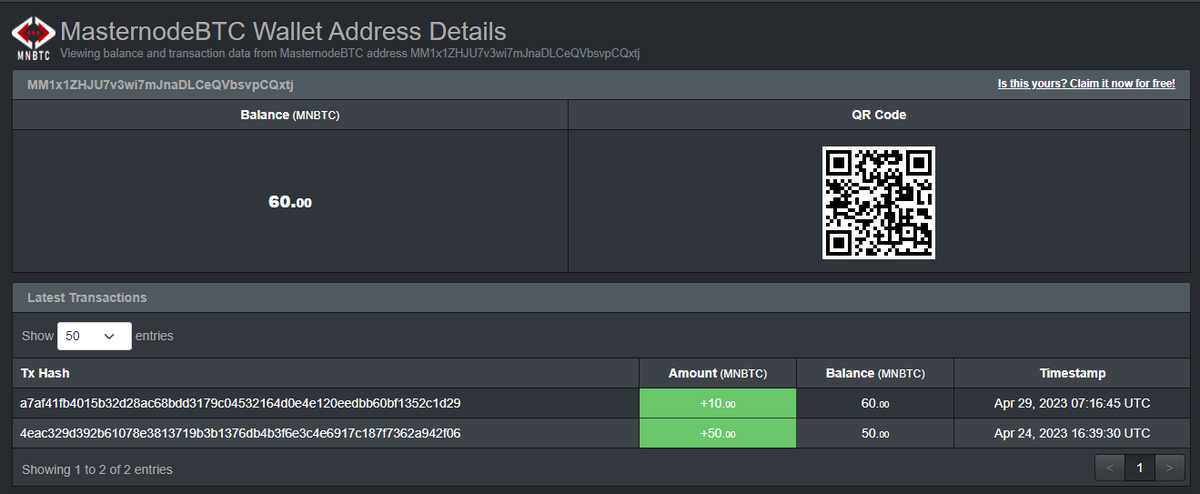Click 'Showing 1 to 2 of 2 entries' text
The width and height of the screenshot is (1200, 494).
(97, 469)
